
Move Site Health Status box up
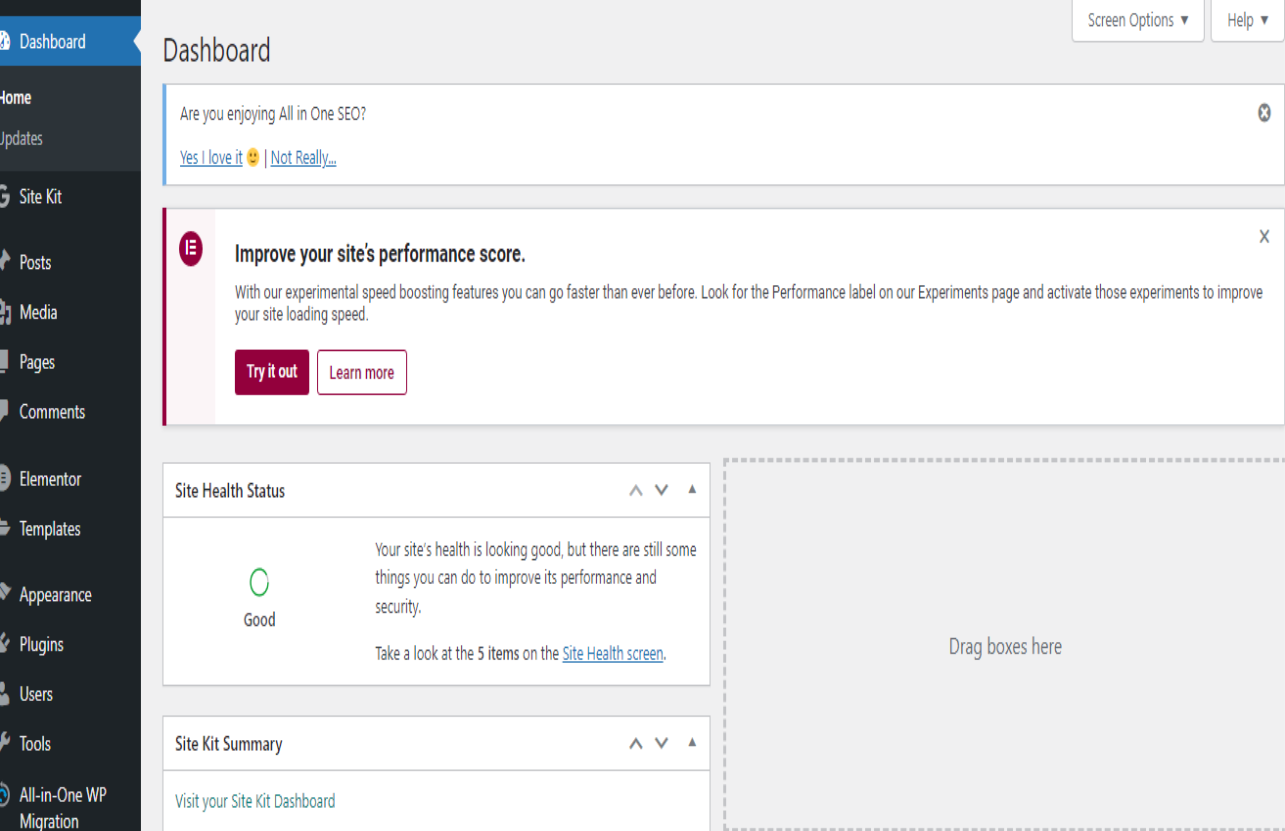click(635, 490)
